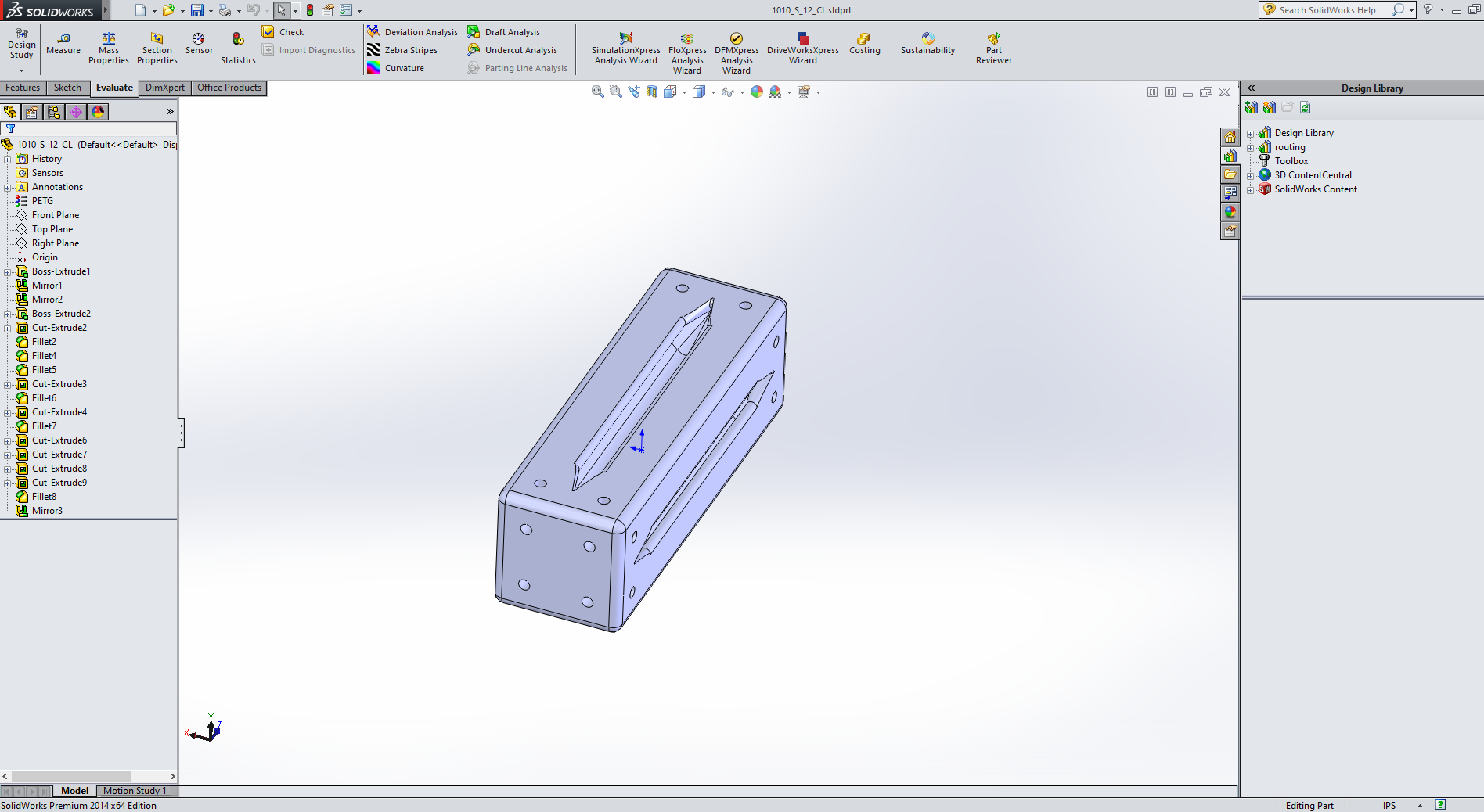Select the Model tab at bottom
This screenshot has height=812, width=1484.
click(x=74, y=791)
